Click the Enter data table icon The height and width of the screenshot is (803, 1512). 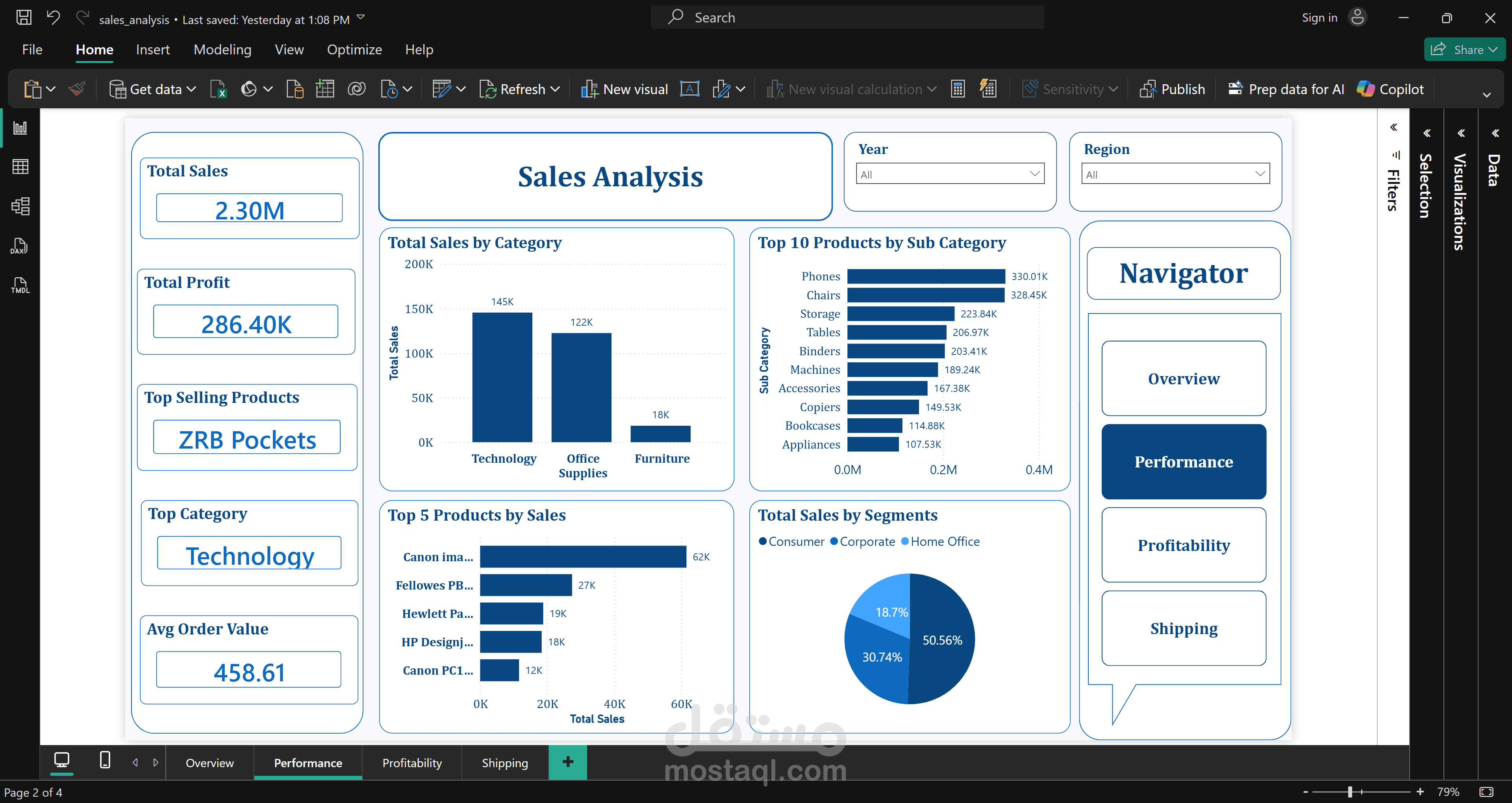click(324, 89)
